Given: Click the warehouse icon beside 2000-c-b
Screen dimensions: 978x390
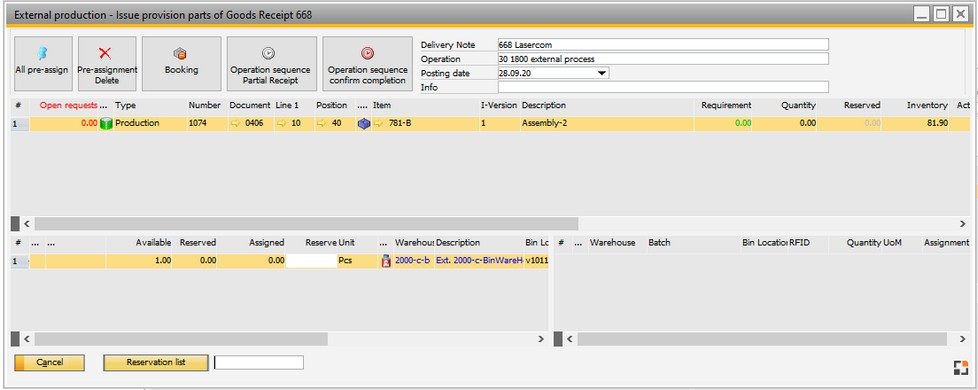Looking at the screenshot, I should [386, 261].
